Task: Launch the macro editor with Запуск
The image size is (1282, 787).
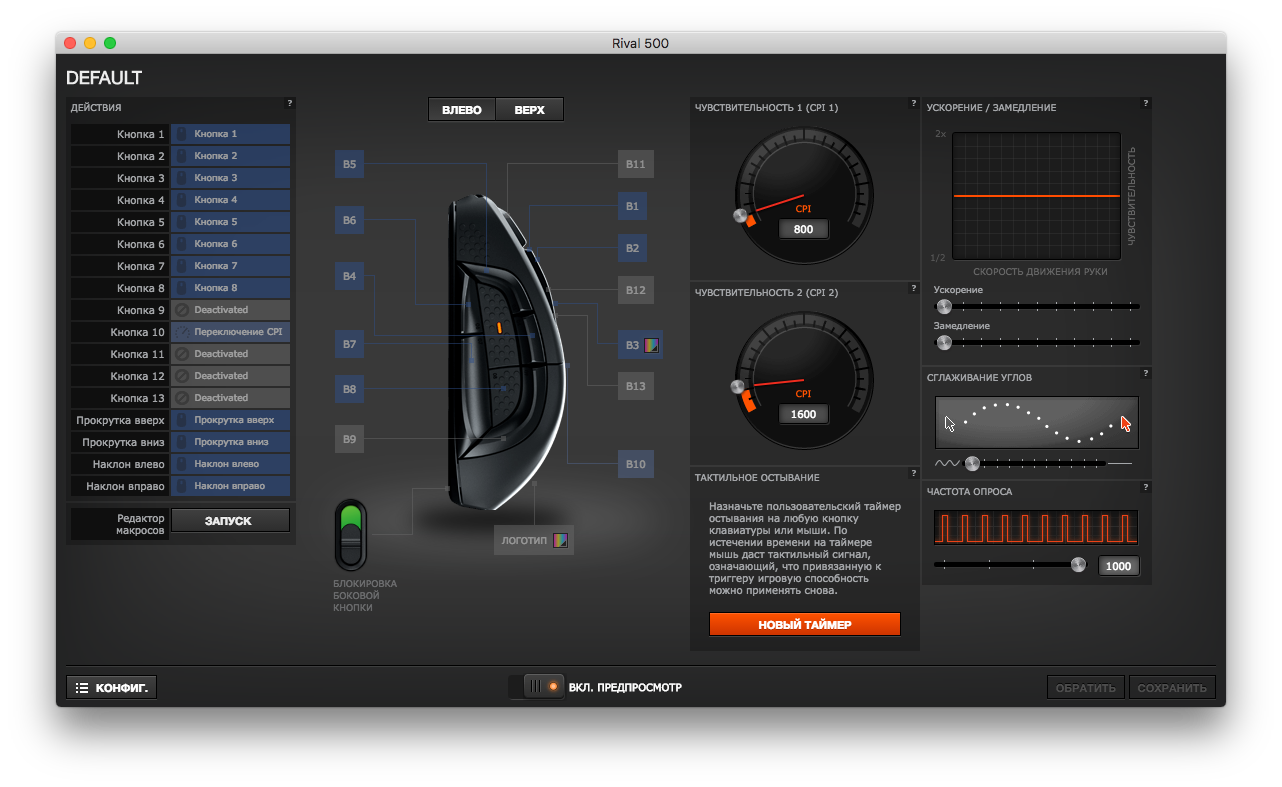Action: [x=230, y=520]
